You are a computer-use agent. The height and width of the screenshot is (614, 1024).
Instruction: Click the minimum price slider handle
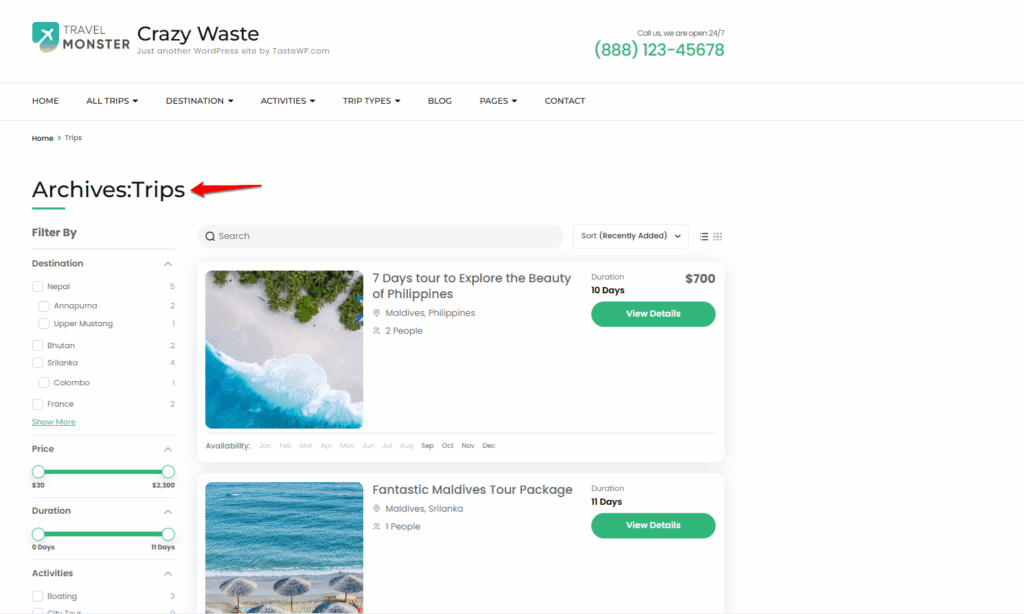click(38, 472)
